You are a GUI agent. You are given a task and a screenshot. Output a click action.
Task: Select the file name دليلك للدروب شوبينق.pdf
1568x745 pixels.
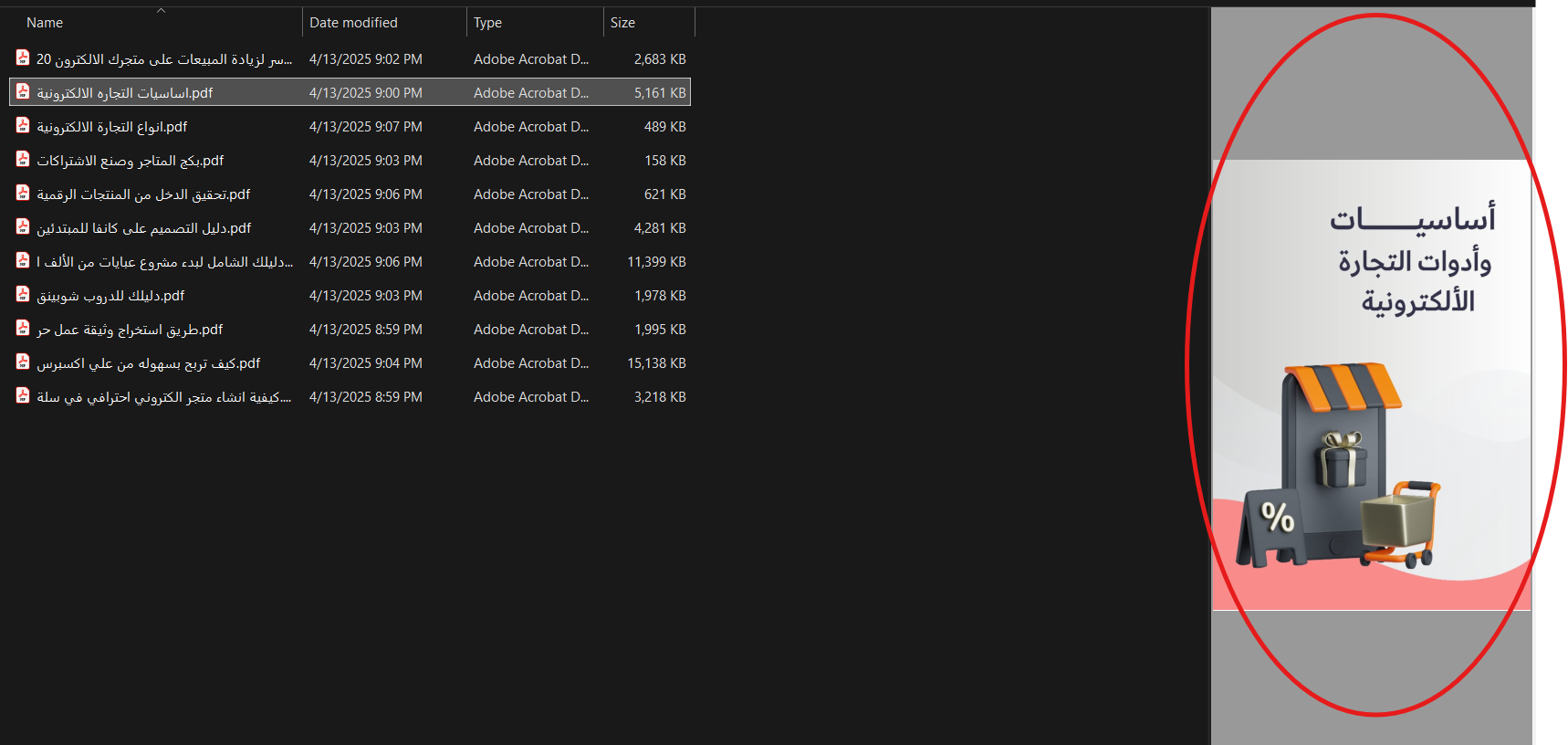(x=110, y=296)
